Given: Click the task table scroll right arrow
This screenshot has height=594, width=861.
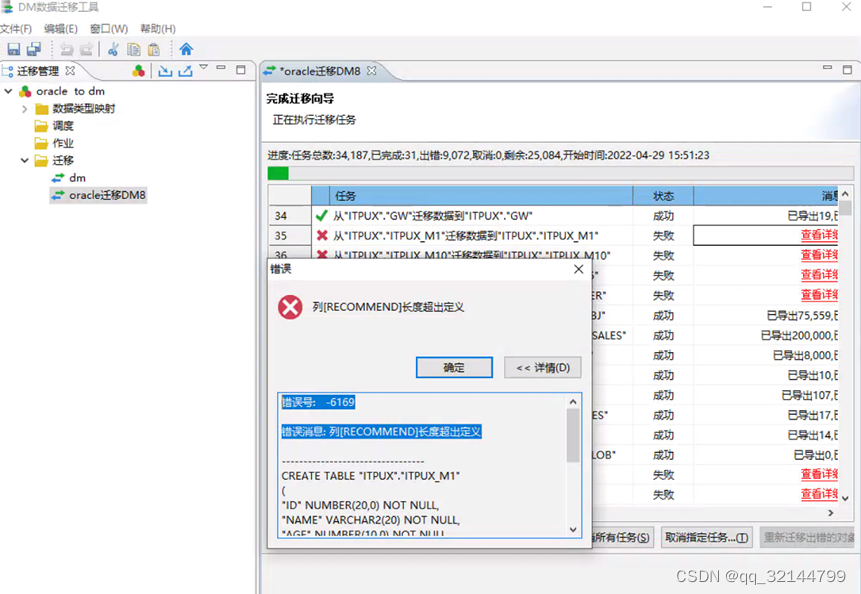Looking at the screenshot, I should [831, 513].
